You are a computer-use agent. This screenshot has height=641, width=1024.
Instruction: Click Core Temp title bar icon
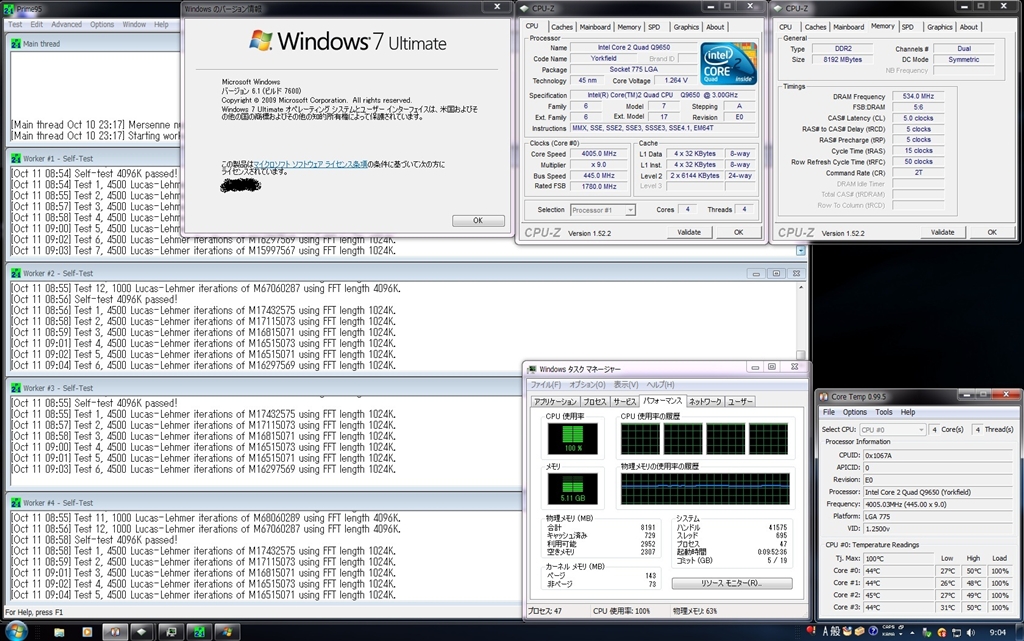(824, 396)
